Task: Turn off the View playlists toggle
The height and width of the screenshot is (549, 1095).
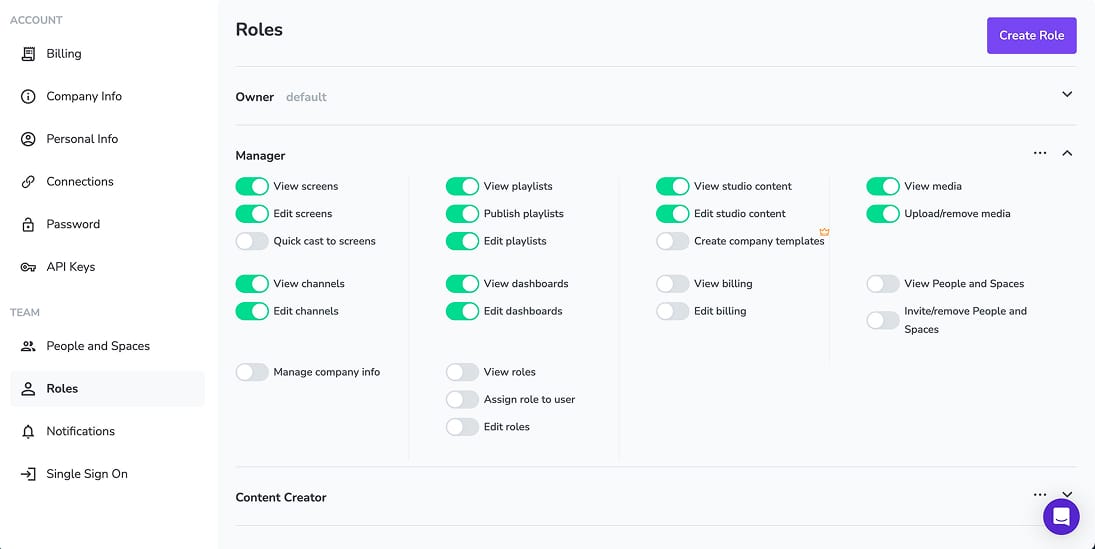Action: [x=462, y=186]
